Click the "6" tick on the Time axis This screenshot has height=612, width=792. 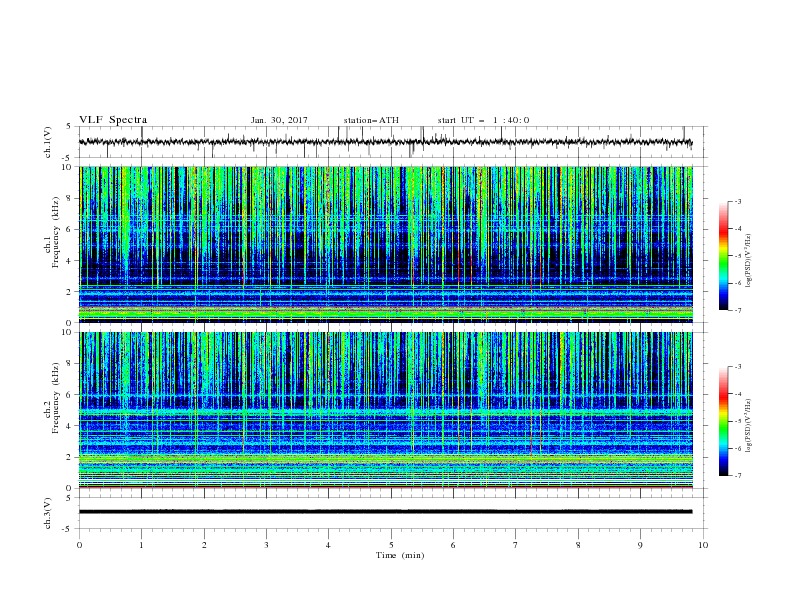click(453, 545)
